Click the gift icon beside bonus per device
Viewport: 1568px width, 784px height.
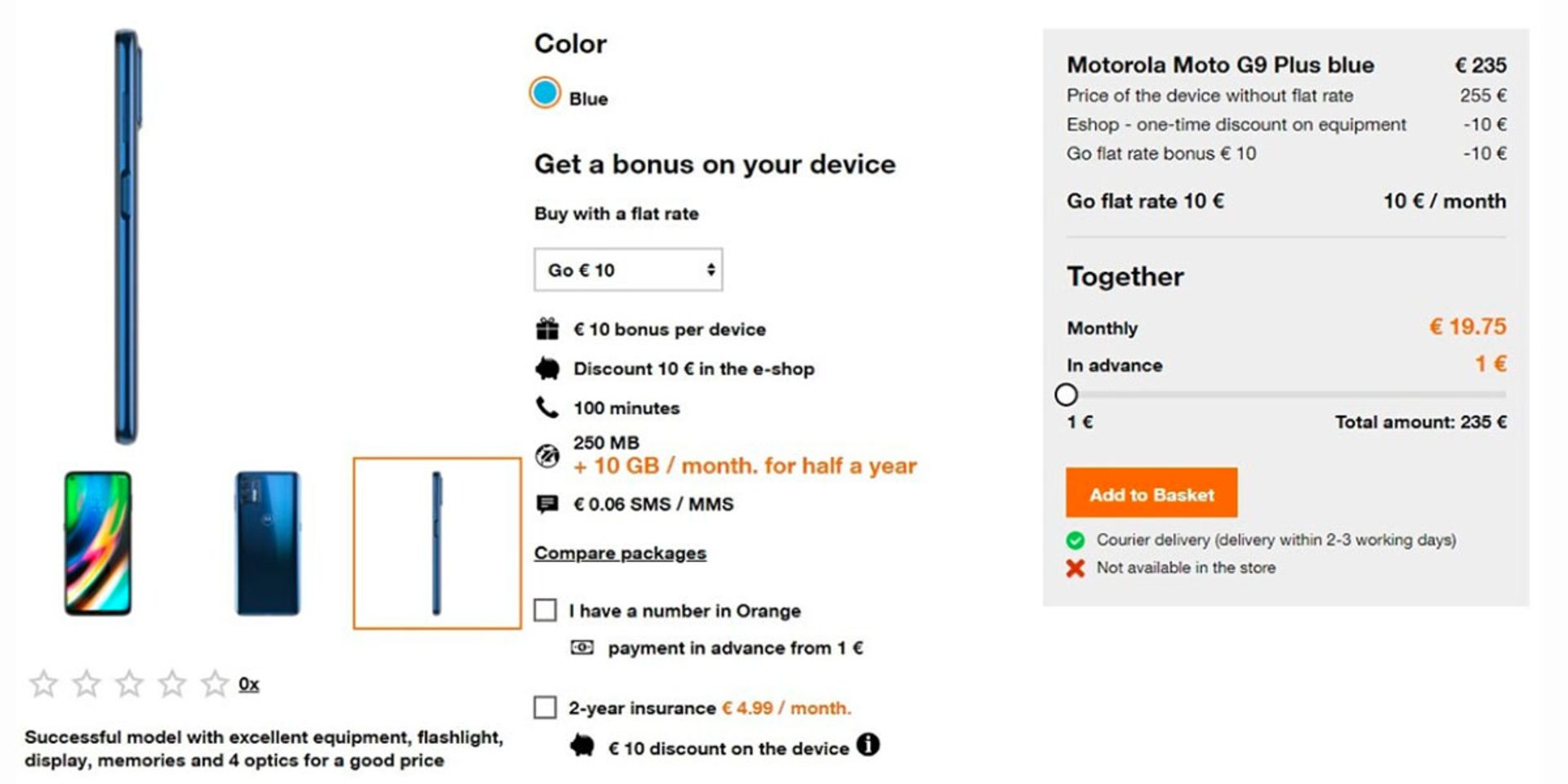(547, 329)
